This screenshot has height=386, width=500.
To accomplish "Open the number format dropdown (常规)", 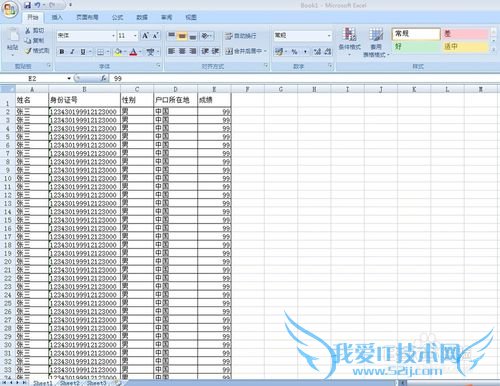I will click(x=329, y=35).
